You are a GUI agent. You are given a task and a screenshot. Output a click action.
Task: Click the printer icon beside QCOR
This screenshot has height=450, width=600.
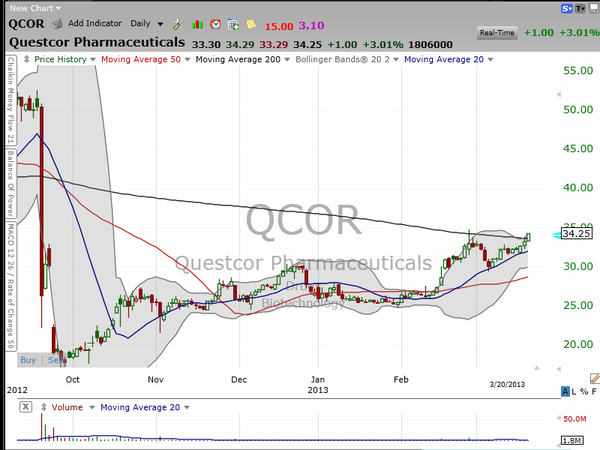57,24
